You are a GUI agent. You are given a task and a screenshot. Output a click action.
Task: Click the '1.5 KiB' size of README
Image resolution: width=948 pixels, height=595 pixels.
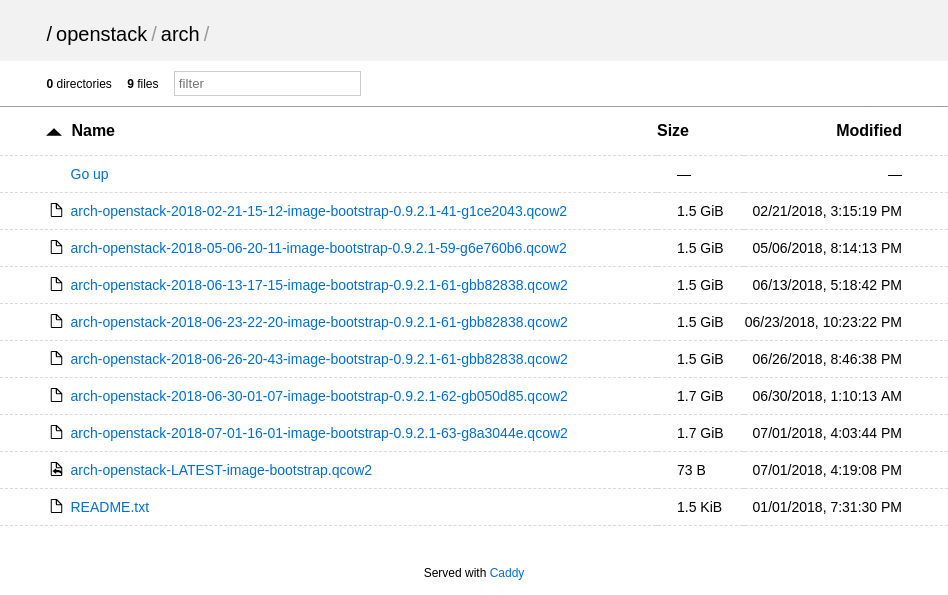click(x=700, y=507)
